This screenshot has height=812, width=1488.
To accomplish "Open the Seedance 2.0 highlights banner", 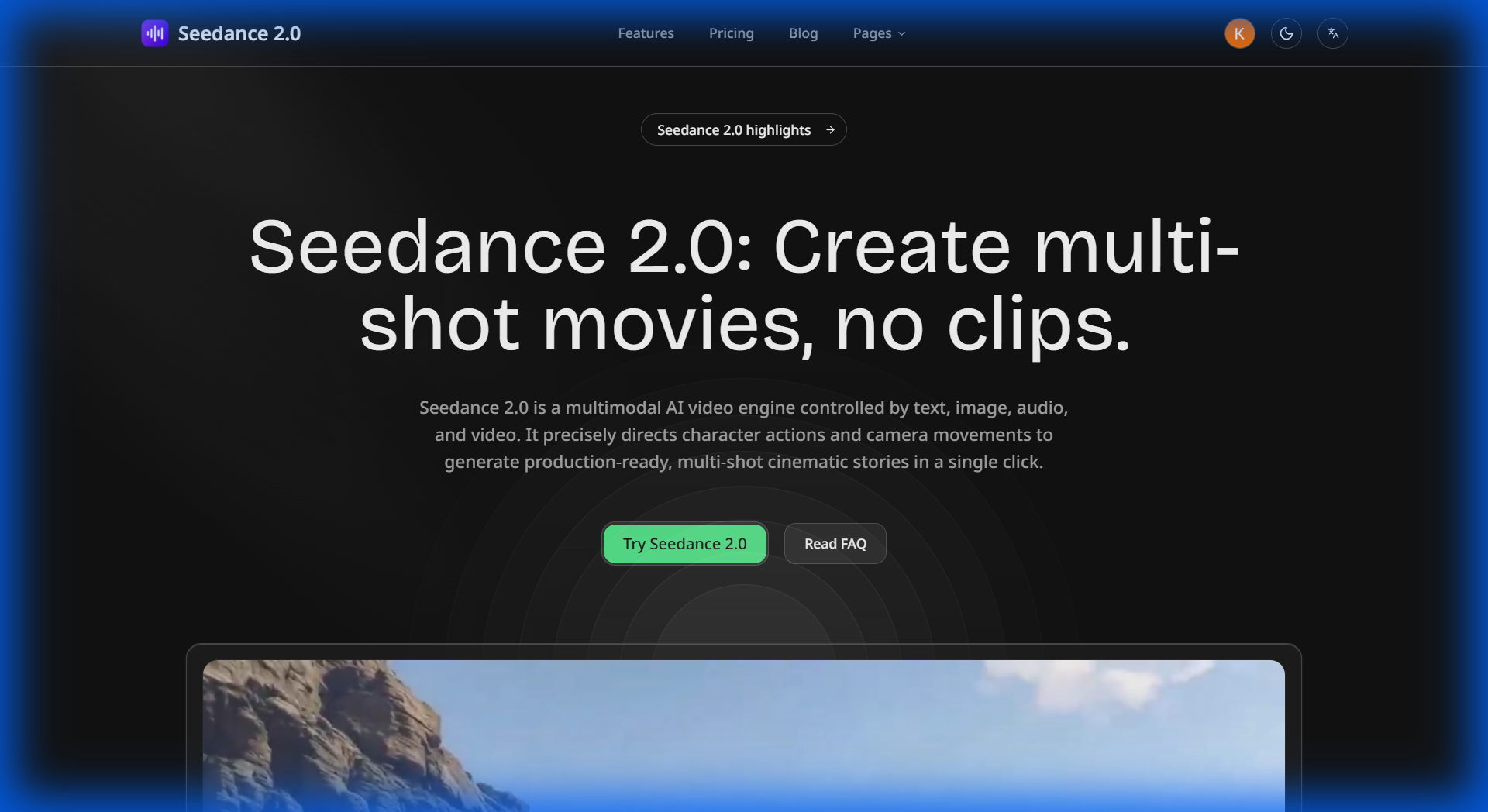I will pos(733,130).
